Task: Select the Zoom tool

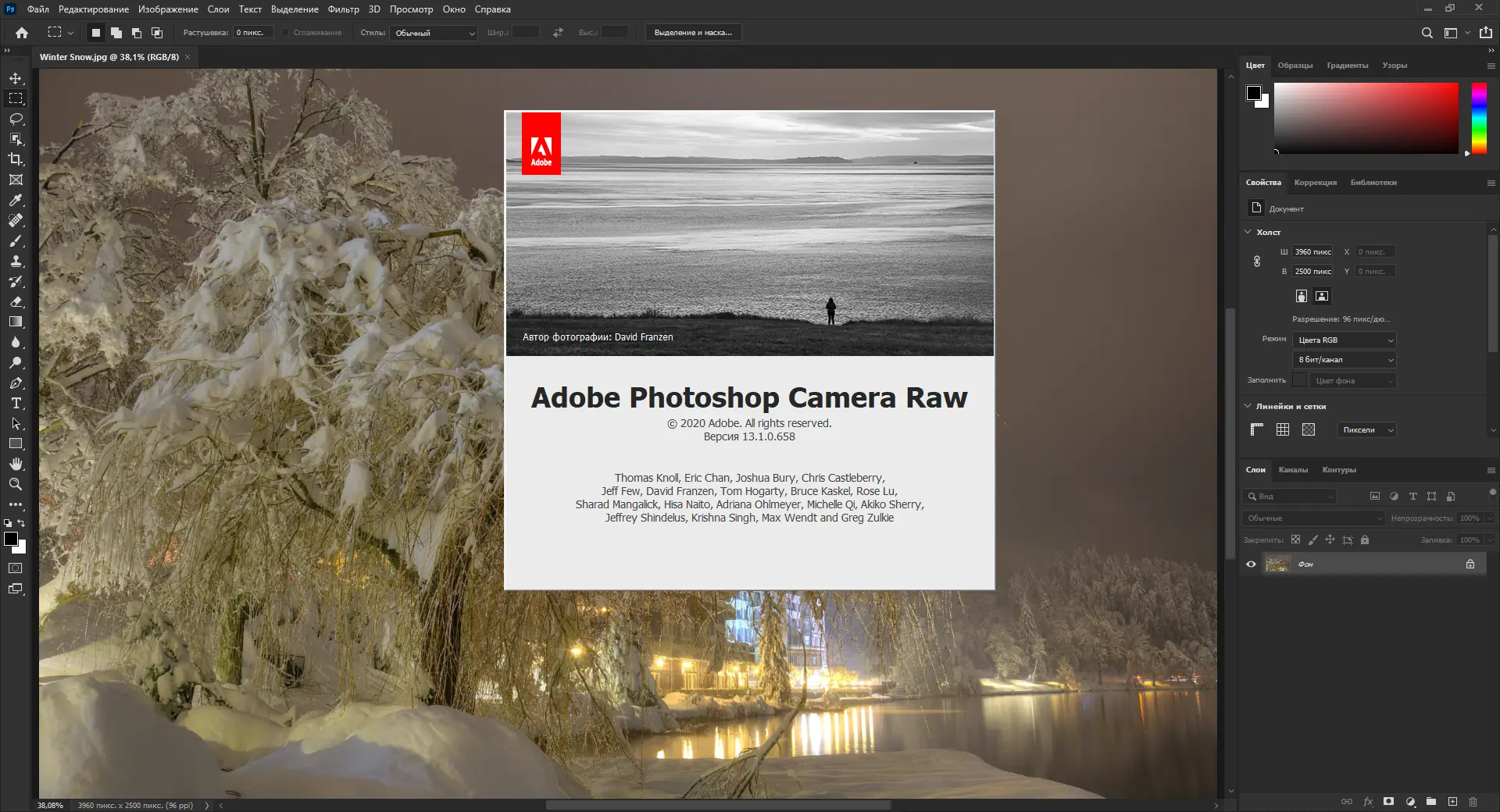Action: click(16, 484)
